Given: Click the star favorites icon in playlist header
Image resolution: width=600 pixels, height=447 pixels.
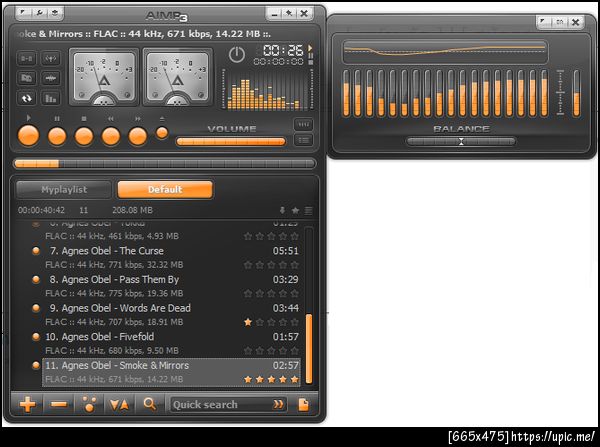Looking at the screenshot, I should (x=295, y=210).
